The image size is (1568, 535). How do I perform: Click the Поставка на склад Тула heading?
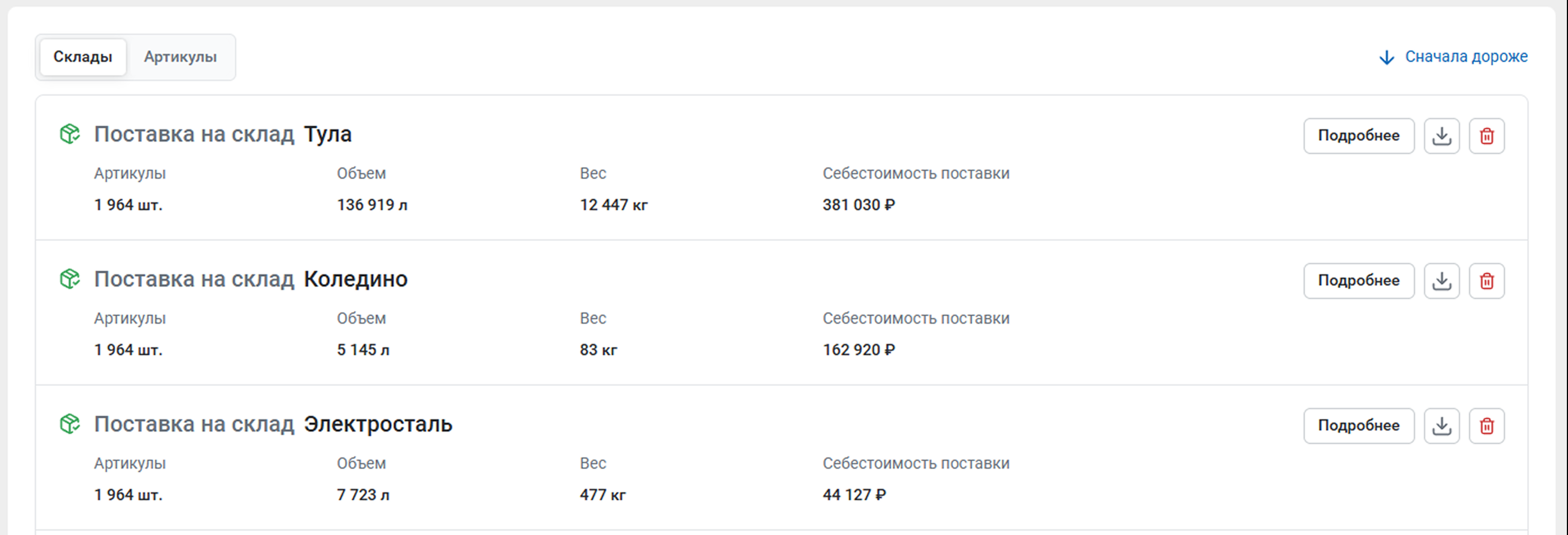223,134
